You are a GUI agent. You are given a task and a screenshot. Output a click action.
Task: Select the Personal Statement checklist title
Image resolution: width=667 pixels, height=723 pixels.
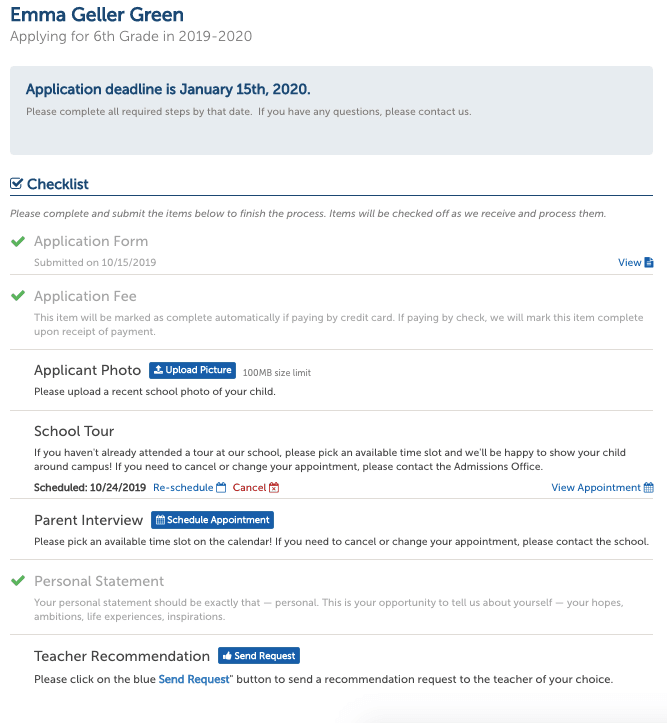tap(99, 582)
